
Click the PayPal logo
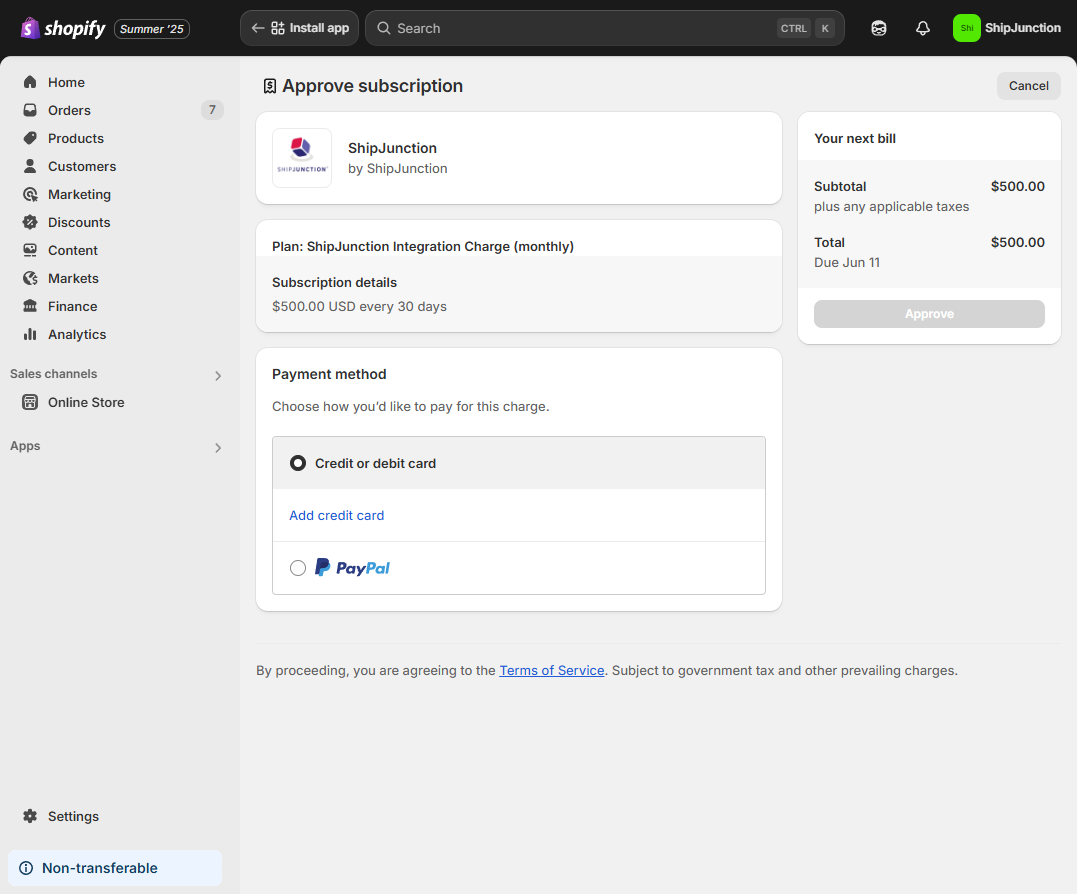tap(352, 568)
